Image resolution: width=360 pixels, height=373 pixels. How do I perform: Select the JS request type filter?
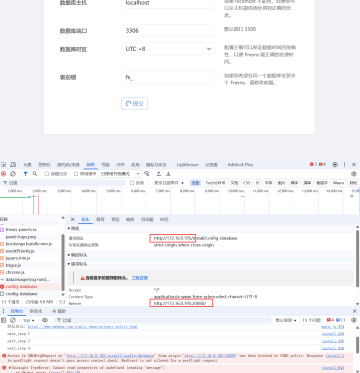point(257,183)
